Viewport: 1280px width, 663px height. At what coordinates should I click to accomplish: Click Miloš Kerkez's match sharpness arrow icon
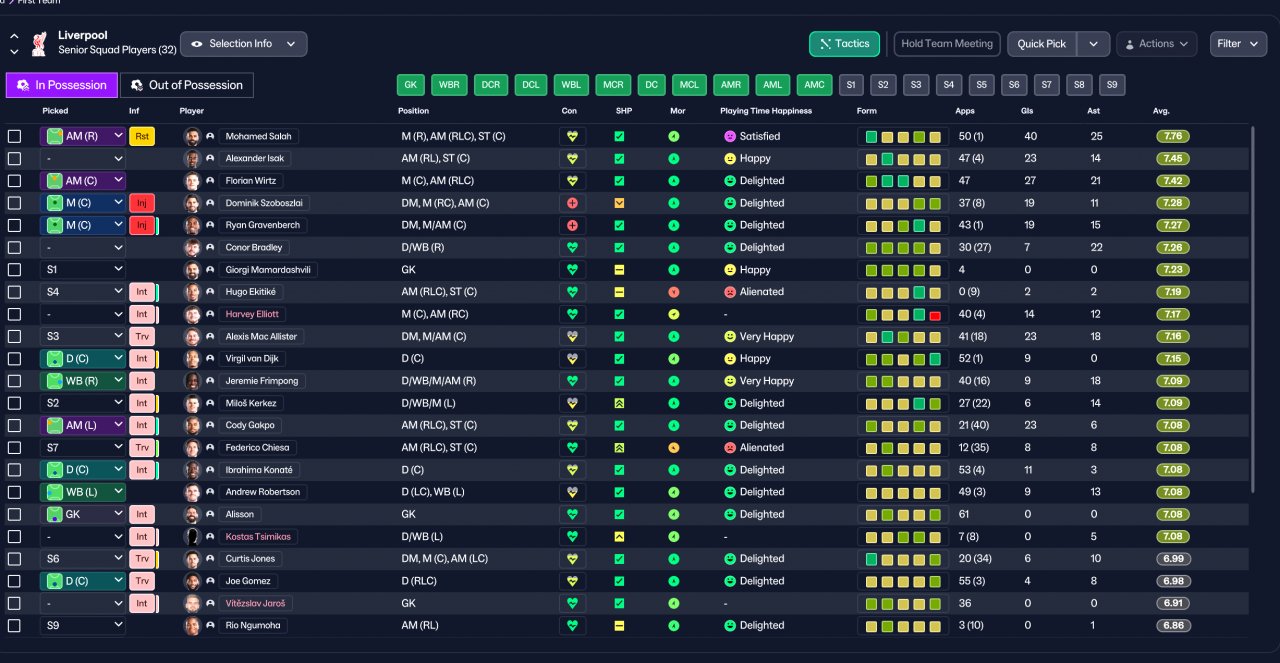click(619, 403)
